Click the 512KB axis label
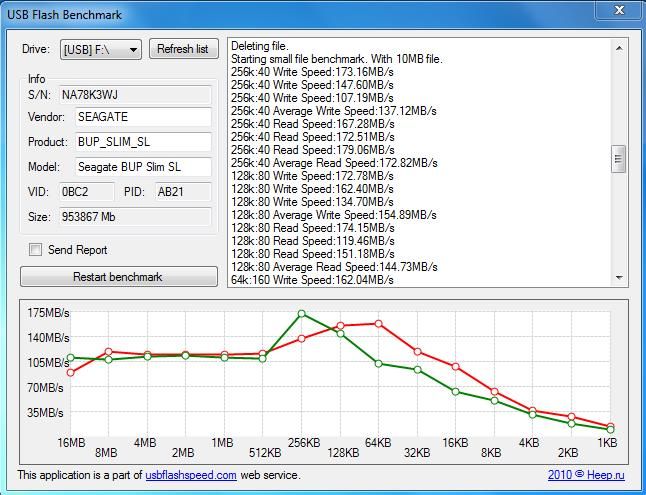This screenshot has width=646, height=495. (265, 453)
